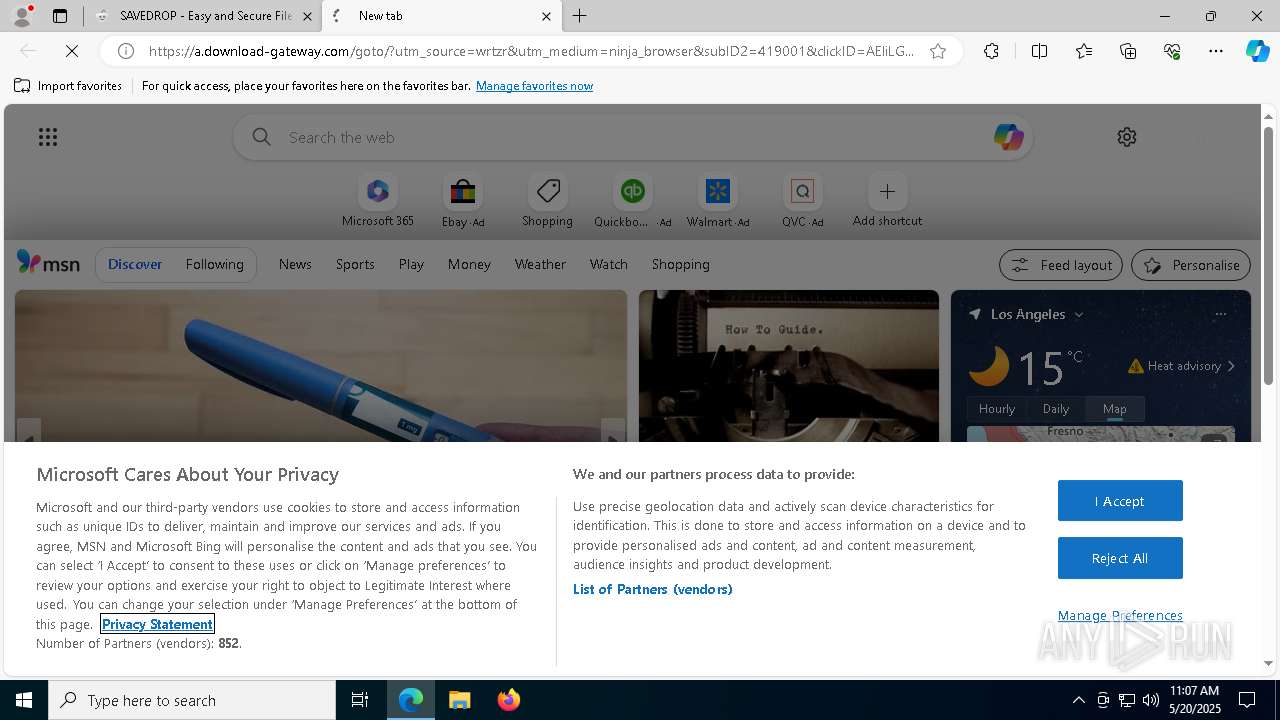Open page settings gear icon
Screen dimensions: 1280x720
[x=1127, y=137]
